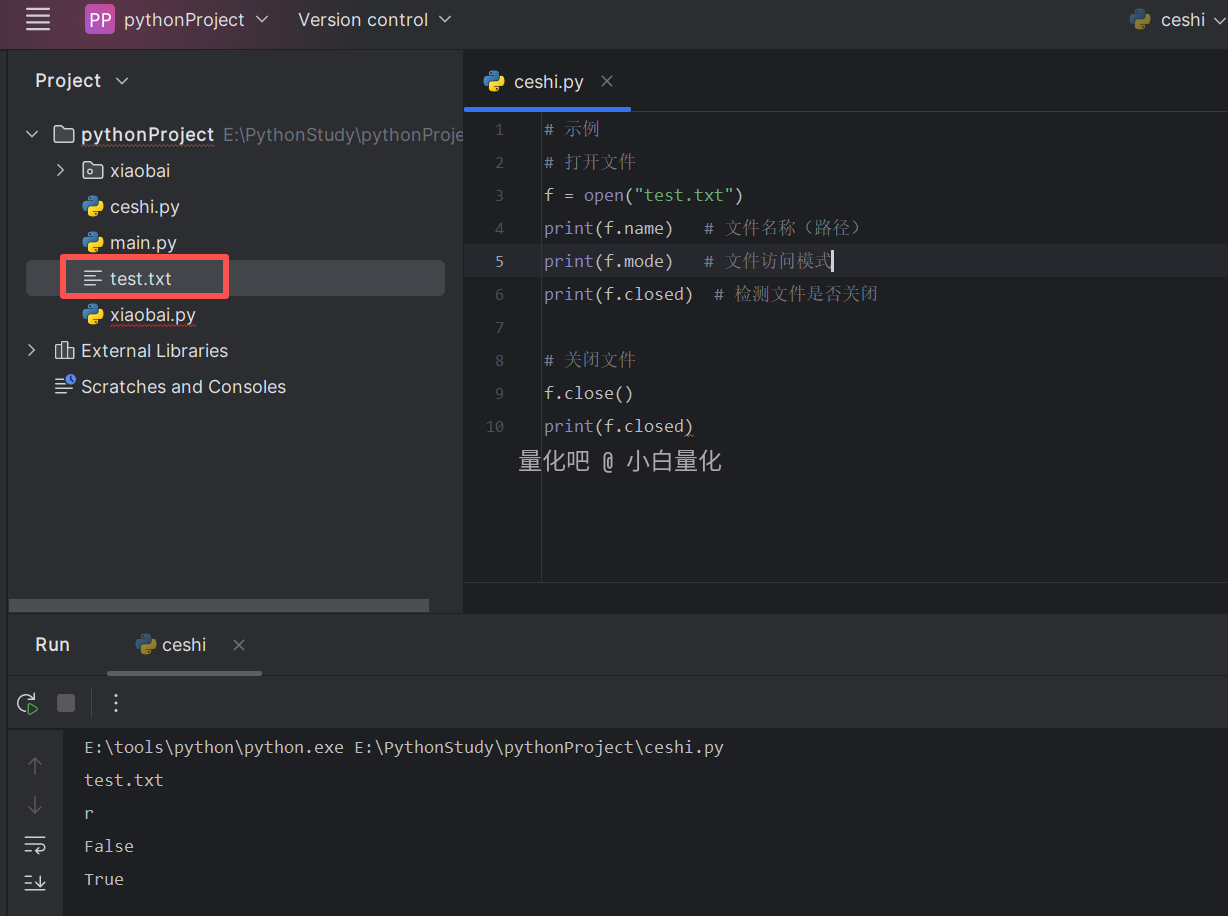Select the ceshi.py editor tab
Screen dimensions: 1228x916
[x=547, y=82]
